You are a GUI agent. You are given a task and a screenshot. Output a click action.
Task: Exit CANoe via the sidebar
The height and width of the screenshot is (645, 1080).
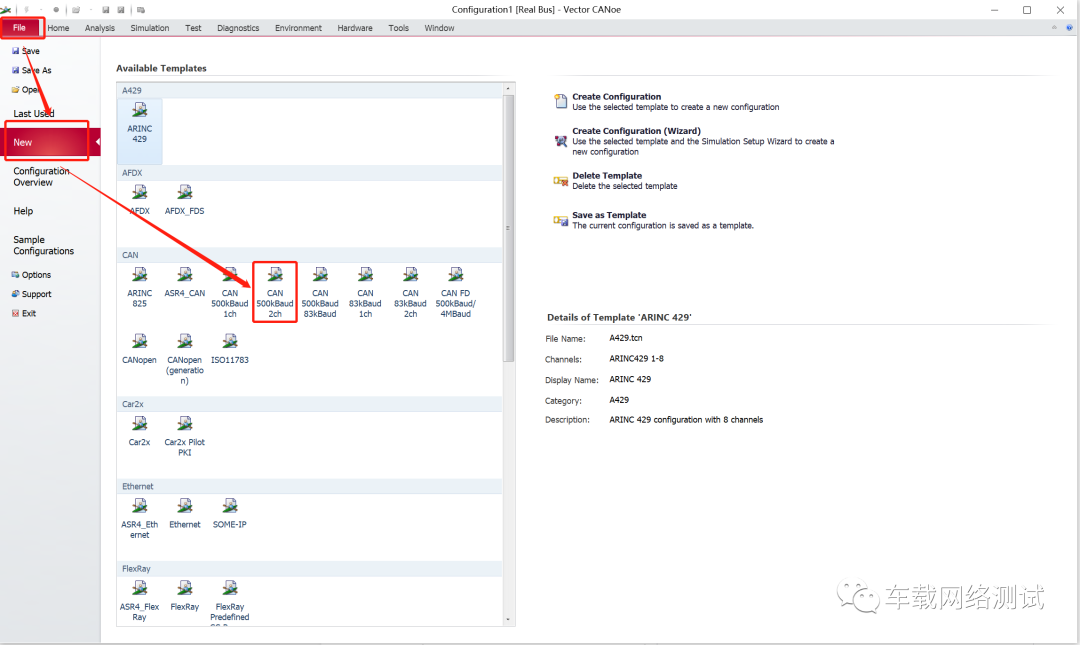tap(23, 314)
